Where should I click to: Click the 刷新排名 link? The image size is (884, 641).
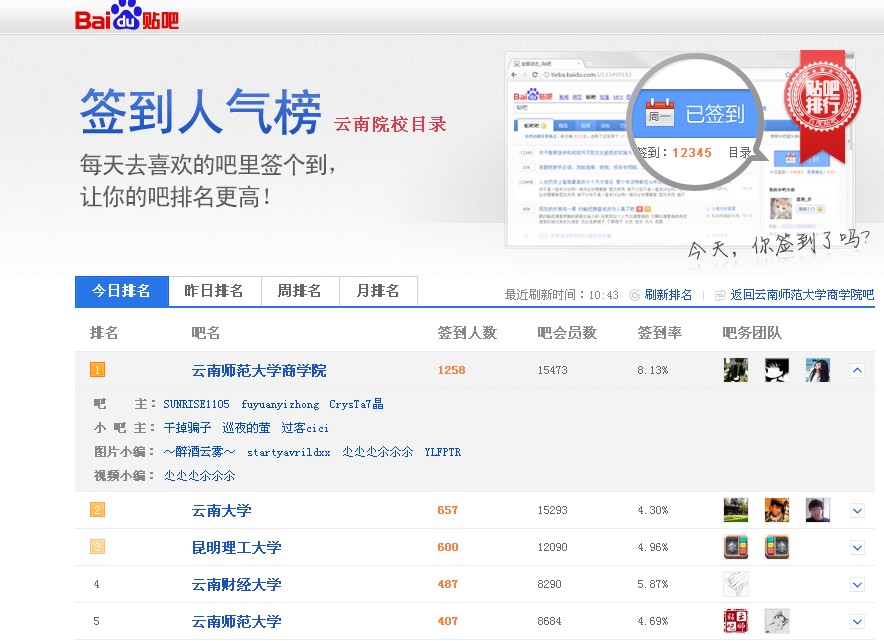pyautogui.click(x=668, y=295)
